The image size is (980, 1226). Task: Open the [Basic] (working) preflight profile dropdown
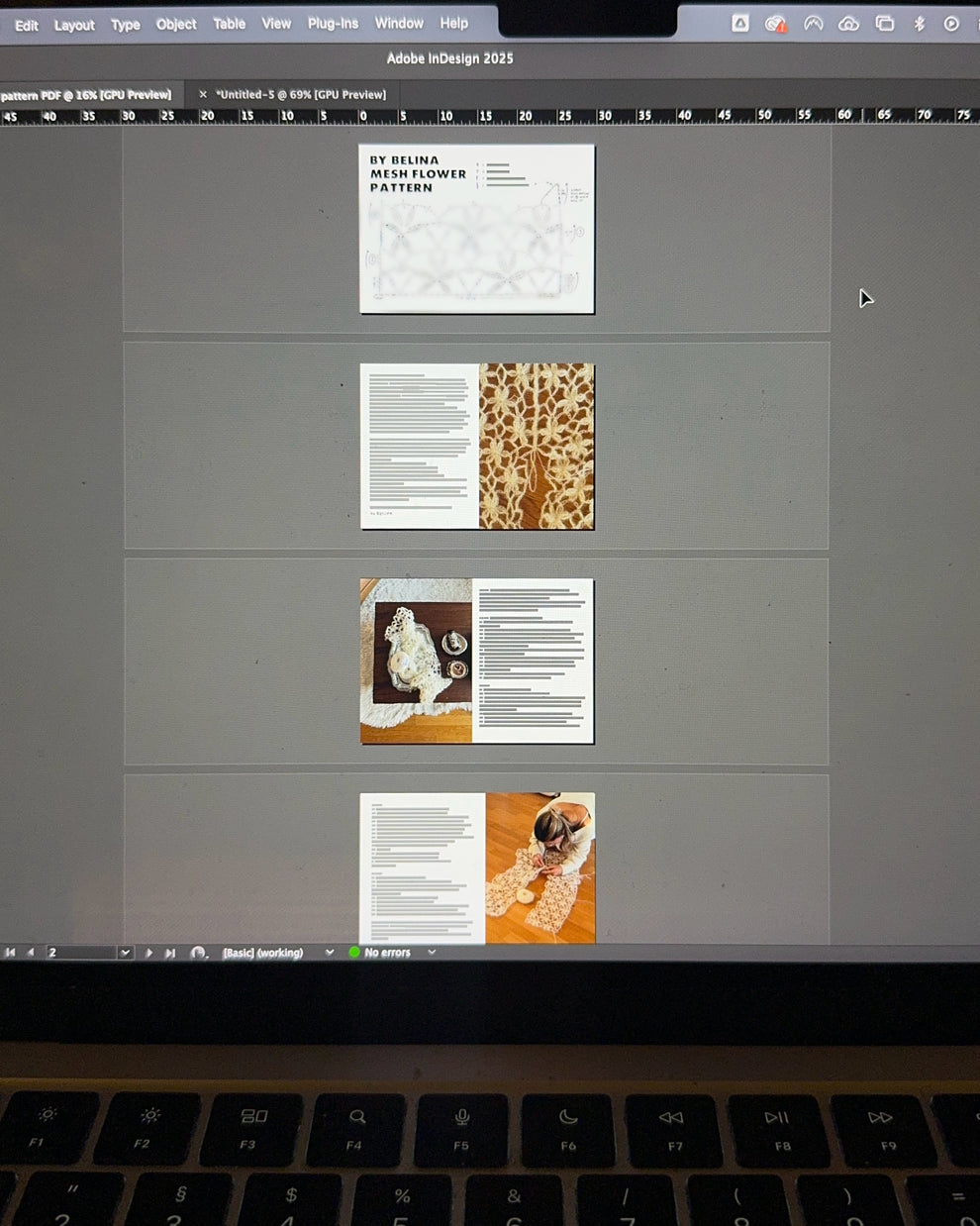(330, 953)
